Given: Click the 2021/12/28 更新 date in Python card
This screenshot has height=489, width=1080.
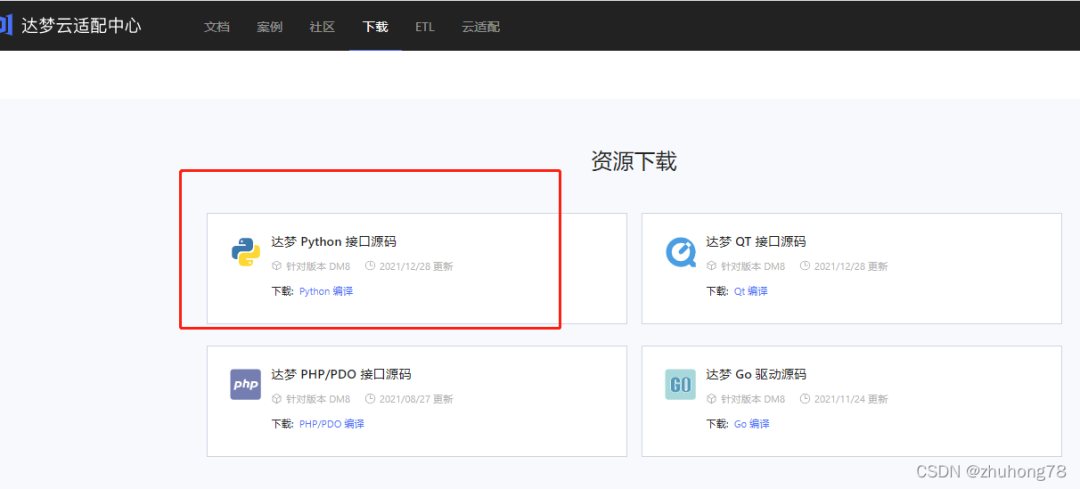Looking at the screenshot, I should [x=416, y=267].
